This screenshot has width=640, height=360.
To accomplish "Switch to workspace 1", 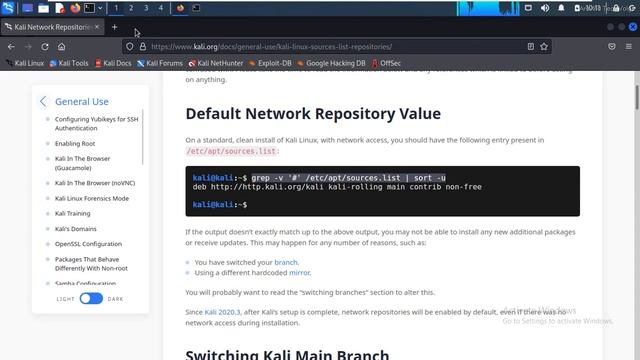I will point(116,8).
